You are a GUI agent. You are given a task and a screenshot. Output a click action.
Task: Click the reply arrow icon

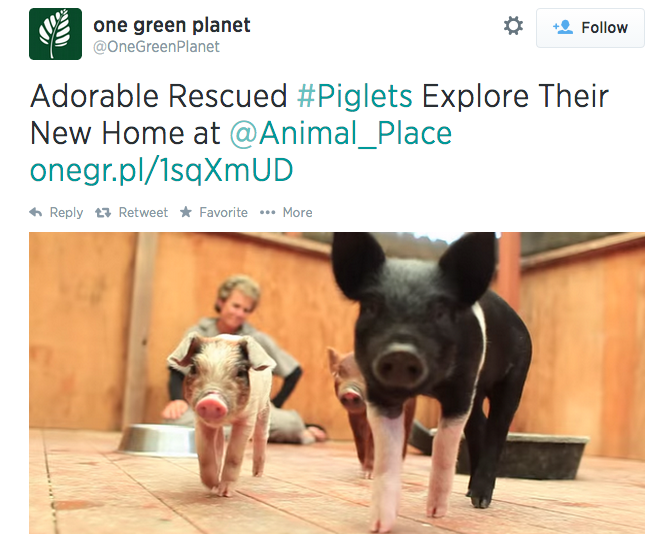36,212
